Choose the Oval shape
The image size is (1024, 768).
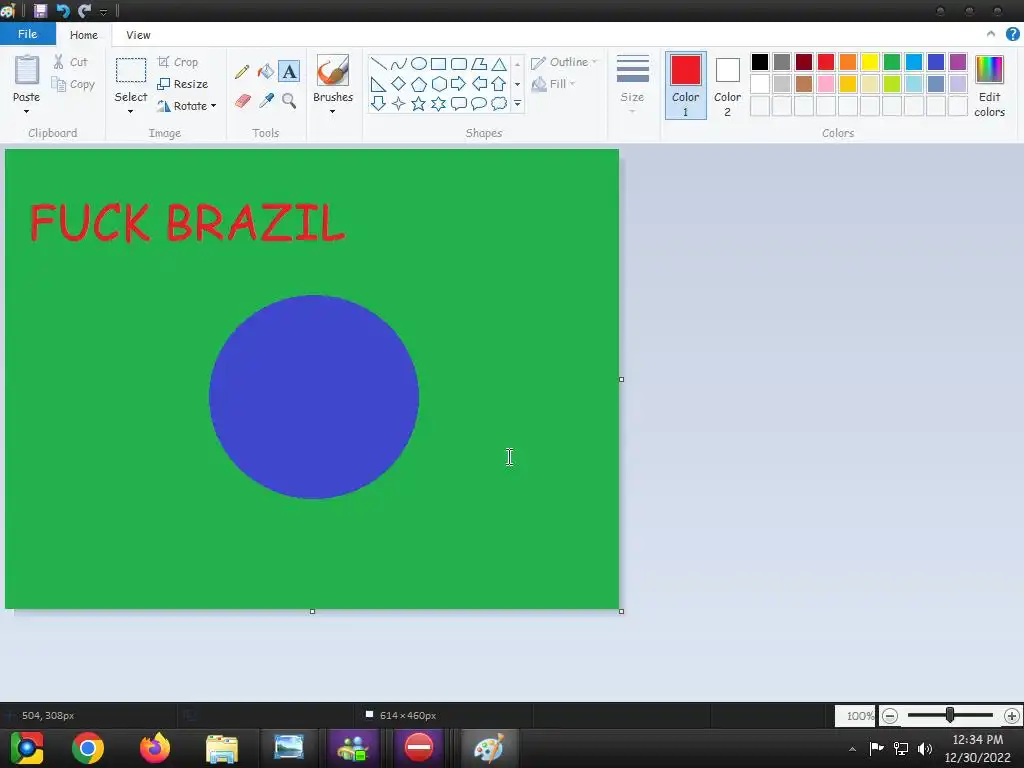tap(419, 64)
